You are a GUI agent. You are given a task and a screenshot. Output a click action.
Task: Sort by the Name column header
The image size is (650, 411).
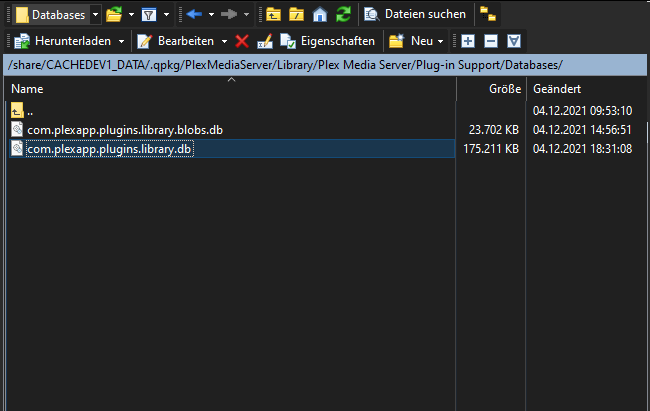click(230, 89)
